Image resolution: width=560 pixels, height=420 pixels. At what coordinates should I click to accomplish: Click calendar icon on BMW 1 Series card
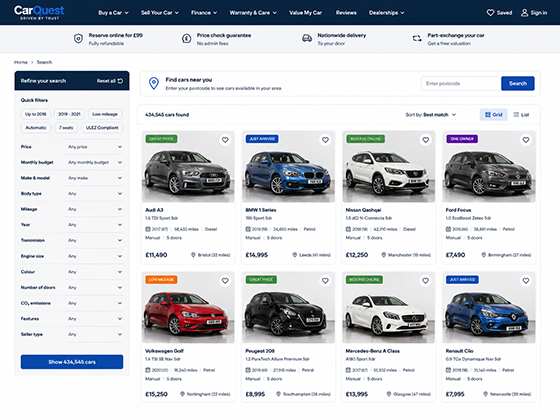tap(248, 229)
